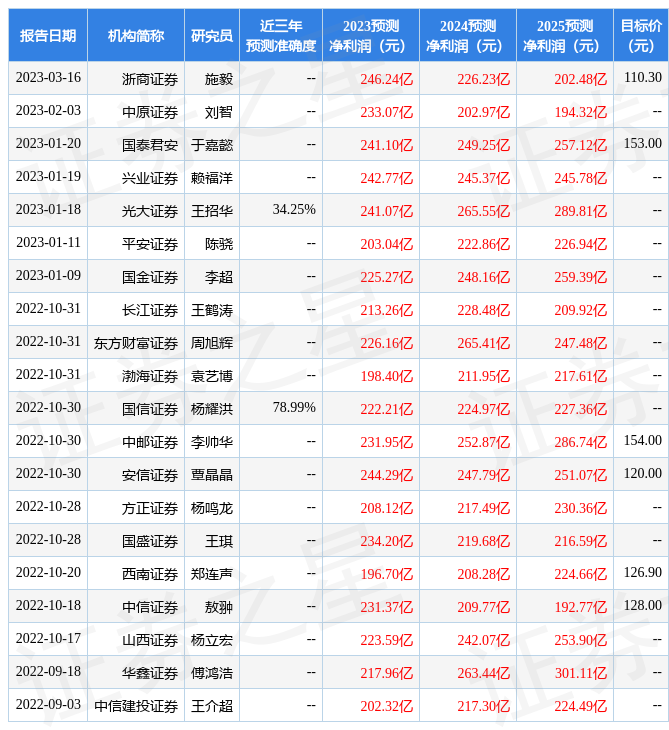Viewport: 669px width, 730px height.
Task: Click the 301.11亿 forecast value
Action: pos(581,674)
